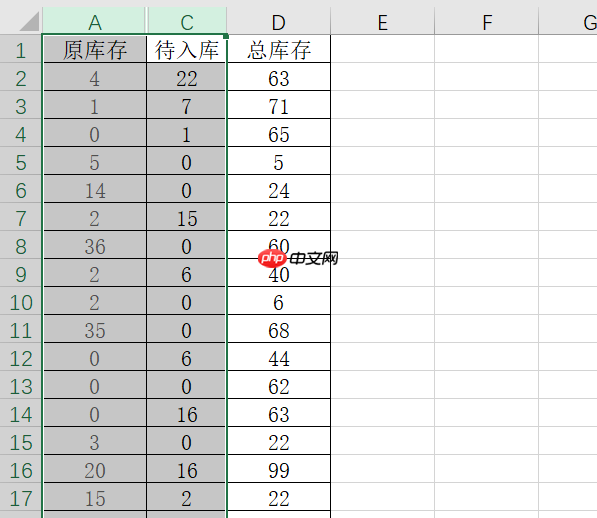597x518 pixels.
Task: Select row 6 header
Action: (x=21, y=189)
